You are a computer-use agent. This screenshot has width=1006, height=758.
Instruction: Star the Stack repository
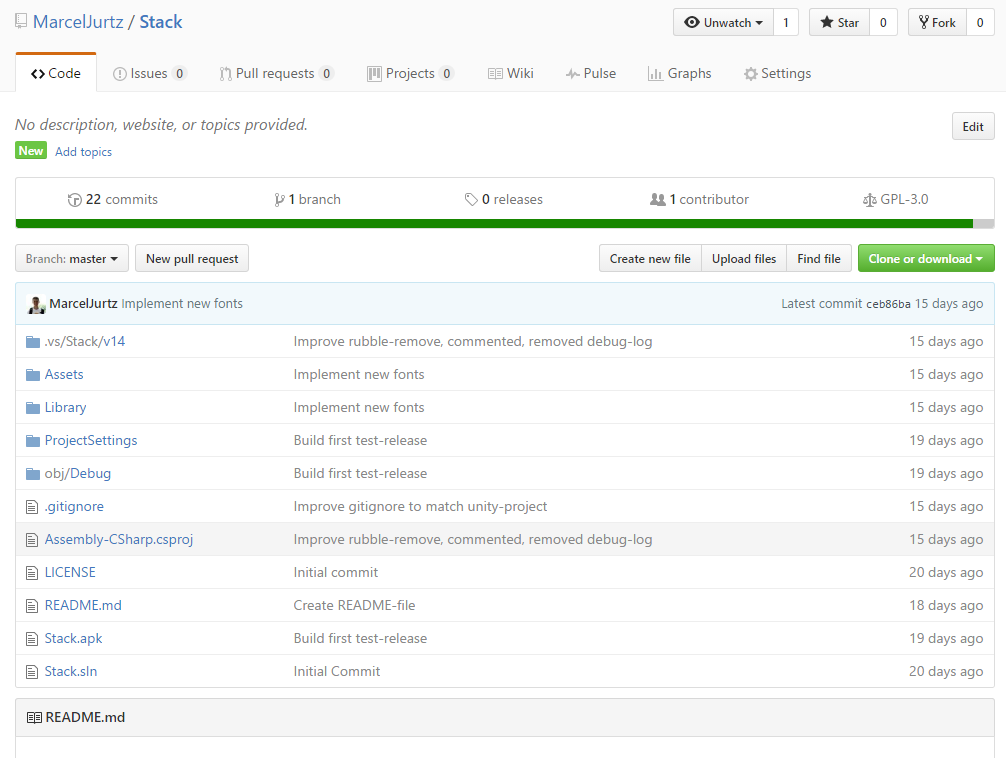(839, 22)
